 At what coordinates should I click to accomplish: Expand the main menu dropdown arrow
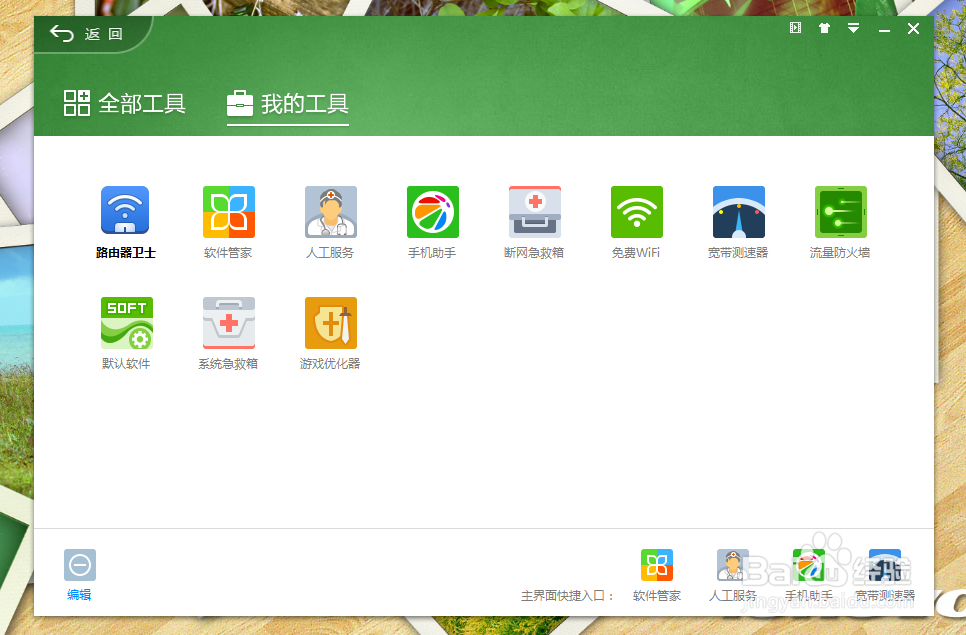(x=853, y=28)
